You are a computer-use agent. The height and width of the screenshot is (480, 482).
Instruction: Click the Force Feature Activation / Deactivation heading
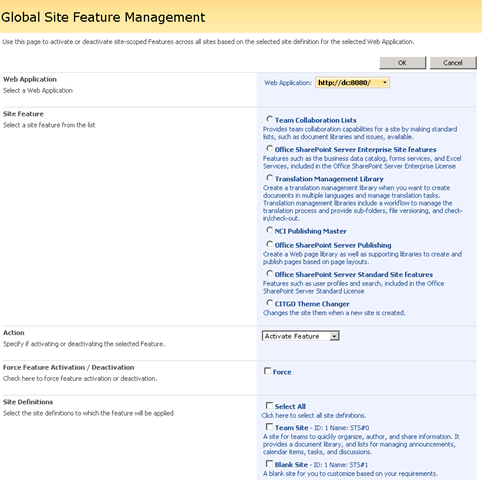click(69, 367)
